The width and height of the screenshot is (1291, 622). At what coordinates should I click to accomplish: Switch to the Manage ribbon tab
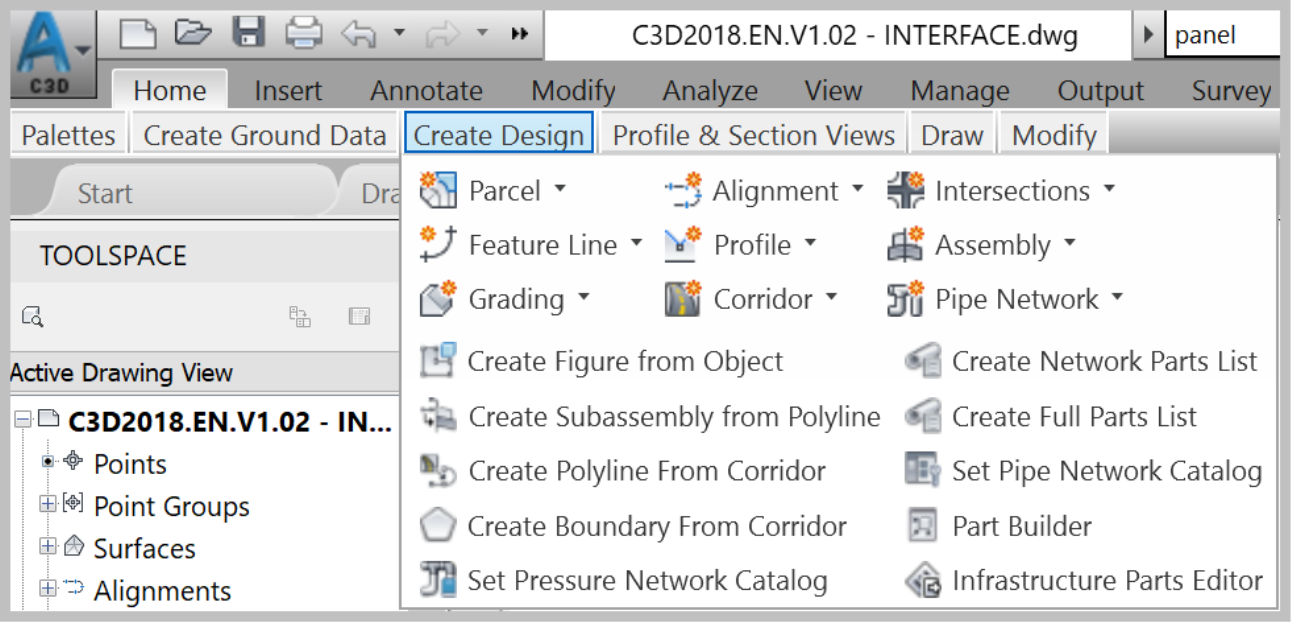tap(960, 90)
